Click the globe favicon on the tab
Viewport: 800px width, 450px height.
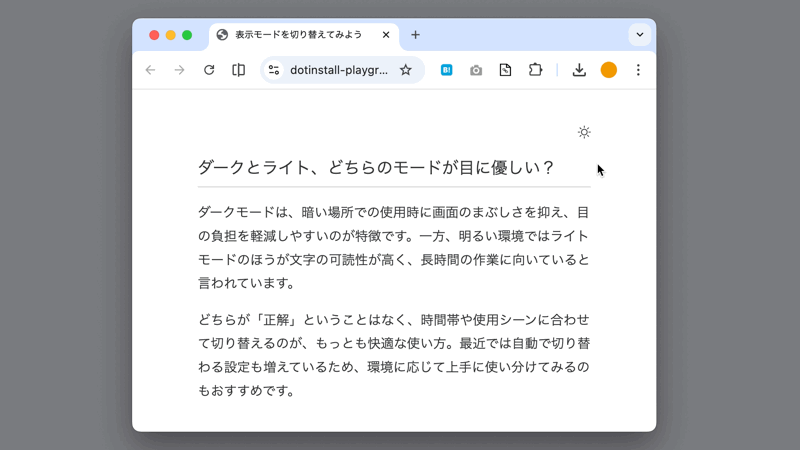[x=222, y=35]
